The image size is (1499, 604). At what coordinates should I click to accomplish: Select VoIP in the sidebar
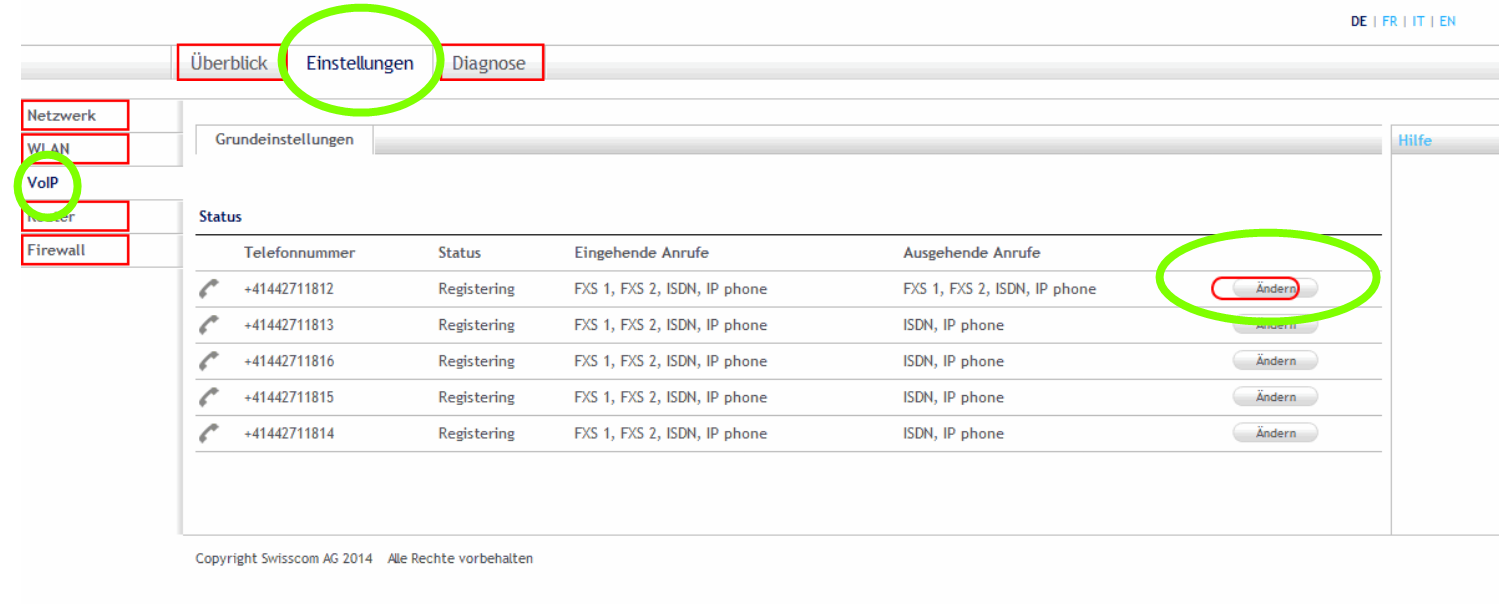(43, 183)
